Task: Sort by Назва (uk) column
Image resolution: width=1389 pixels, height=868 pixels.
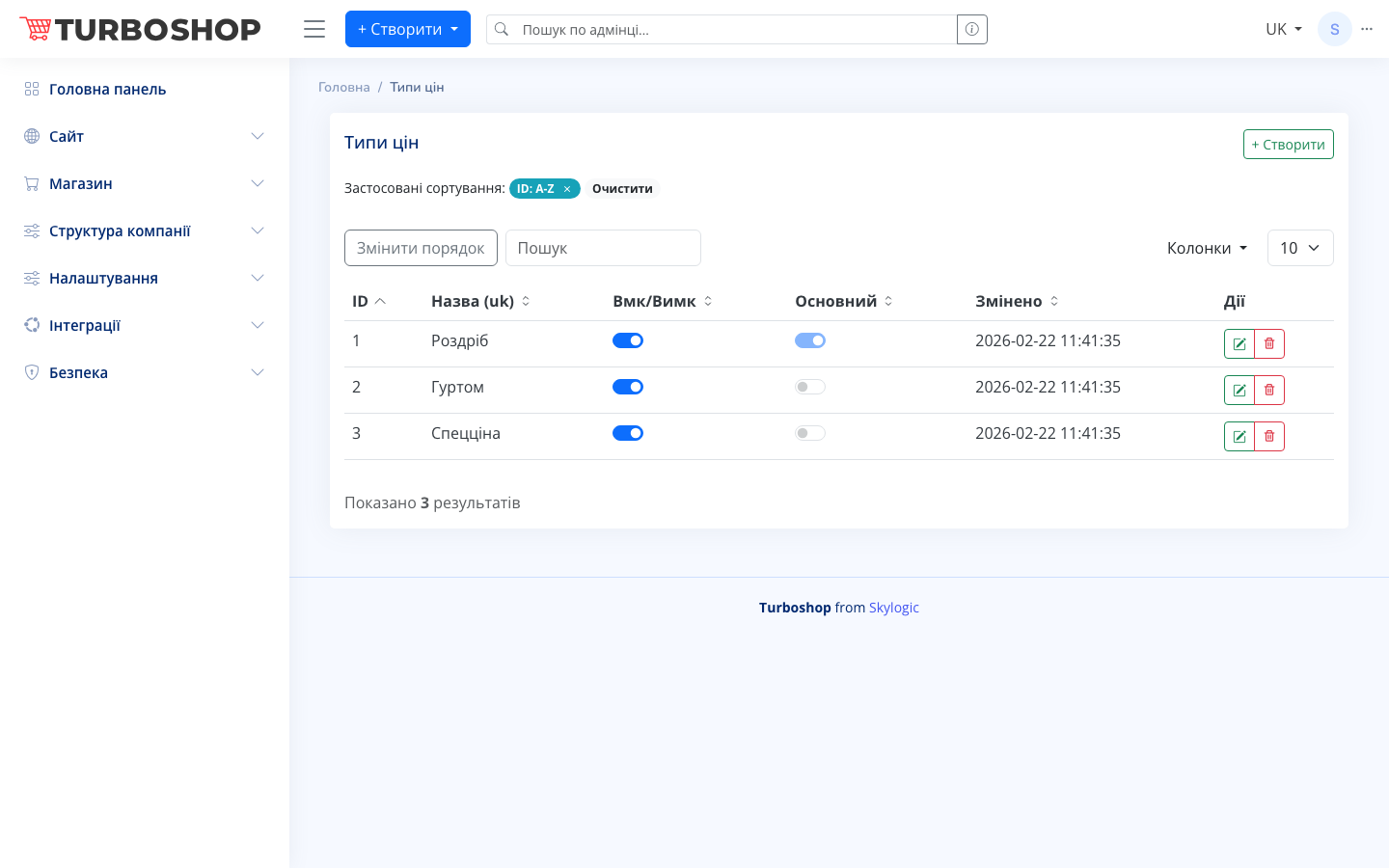Action: pos(480,301)
